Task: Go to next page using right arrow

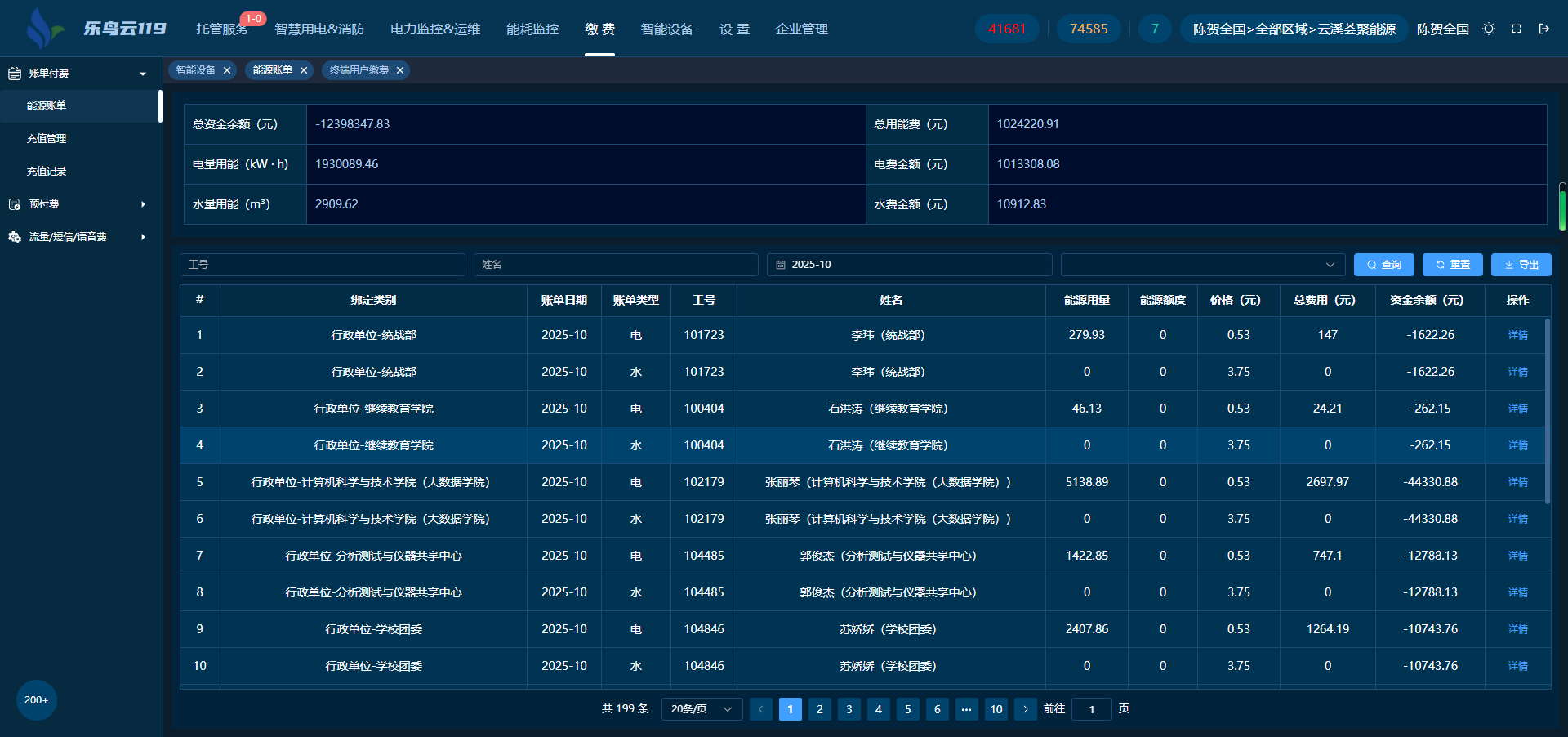Action: tap(1026, 709)
